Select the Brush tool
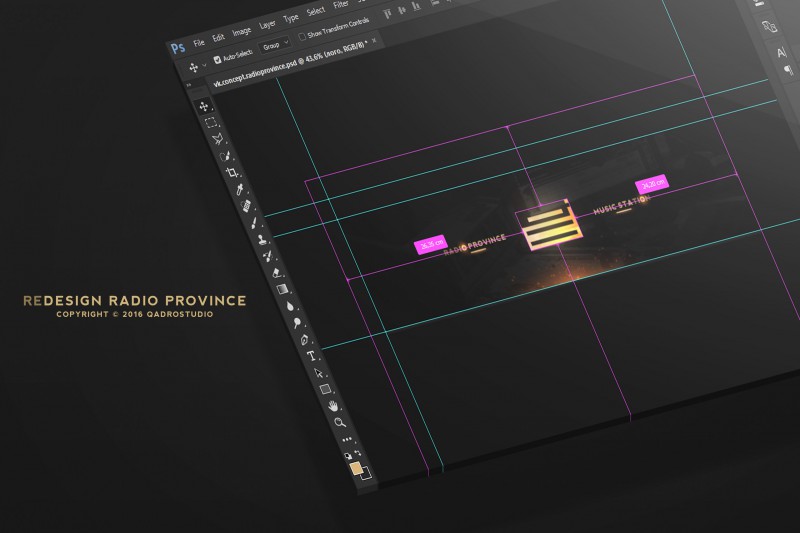 click(x=254, y=223)
